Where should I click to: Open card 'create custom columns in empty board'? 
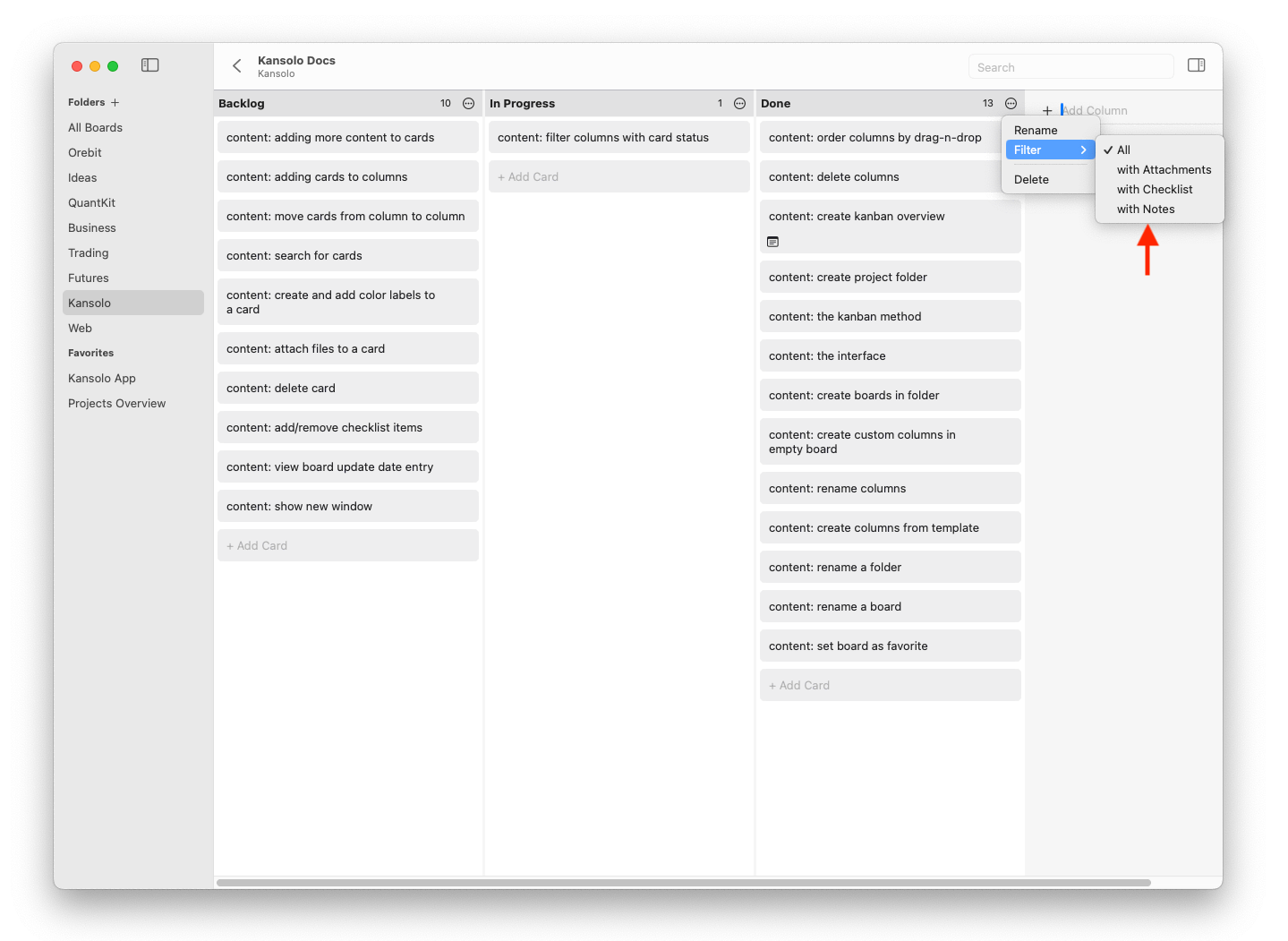pos(891,441)
